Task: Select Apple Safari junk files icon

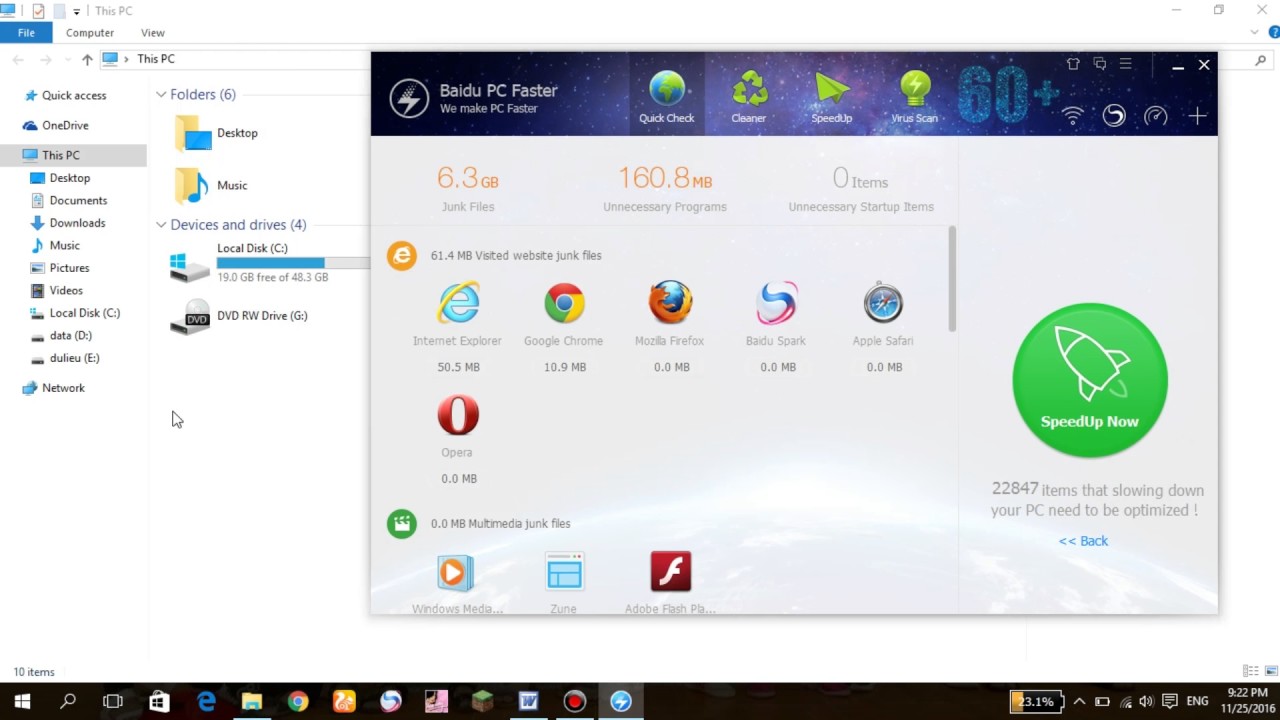Action: pyautogui.click(x=883, y=303)
